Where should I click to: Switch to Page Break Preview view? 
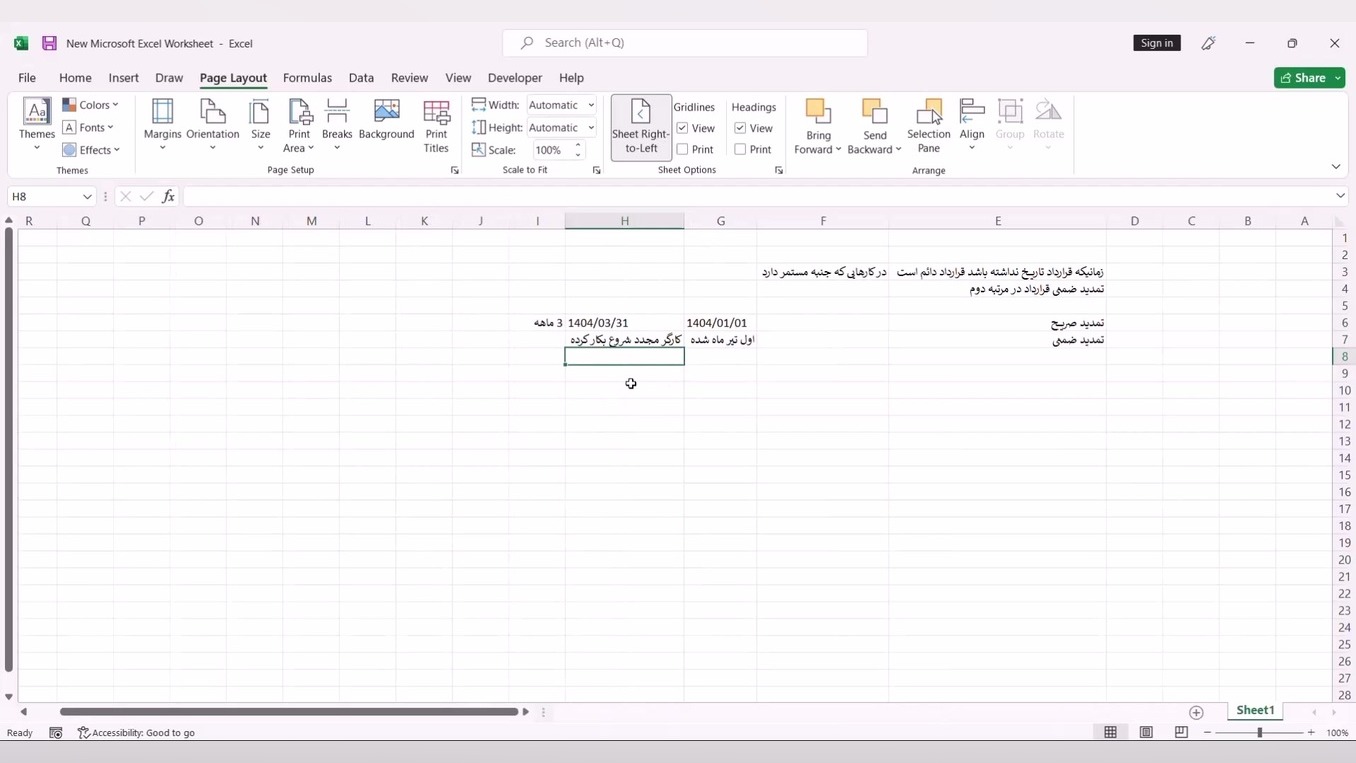[x=1181, y=733]
